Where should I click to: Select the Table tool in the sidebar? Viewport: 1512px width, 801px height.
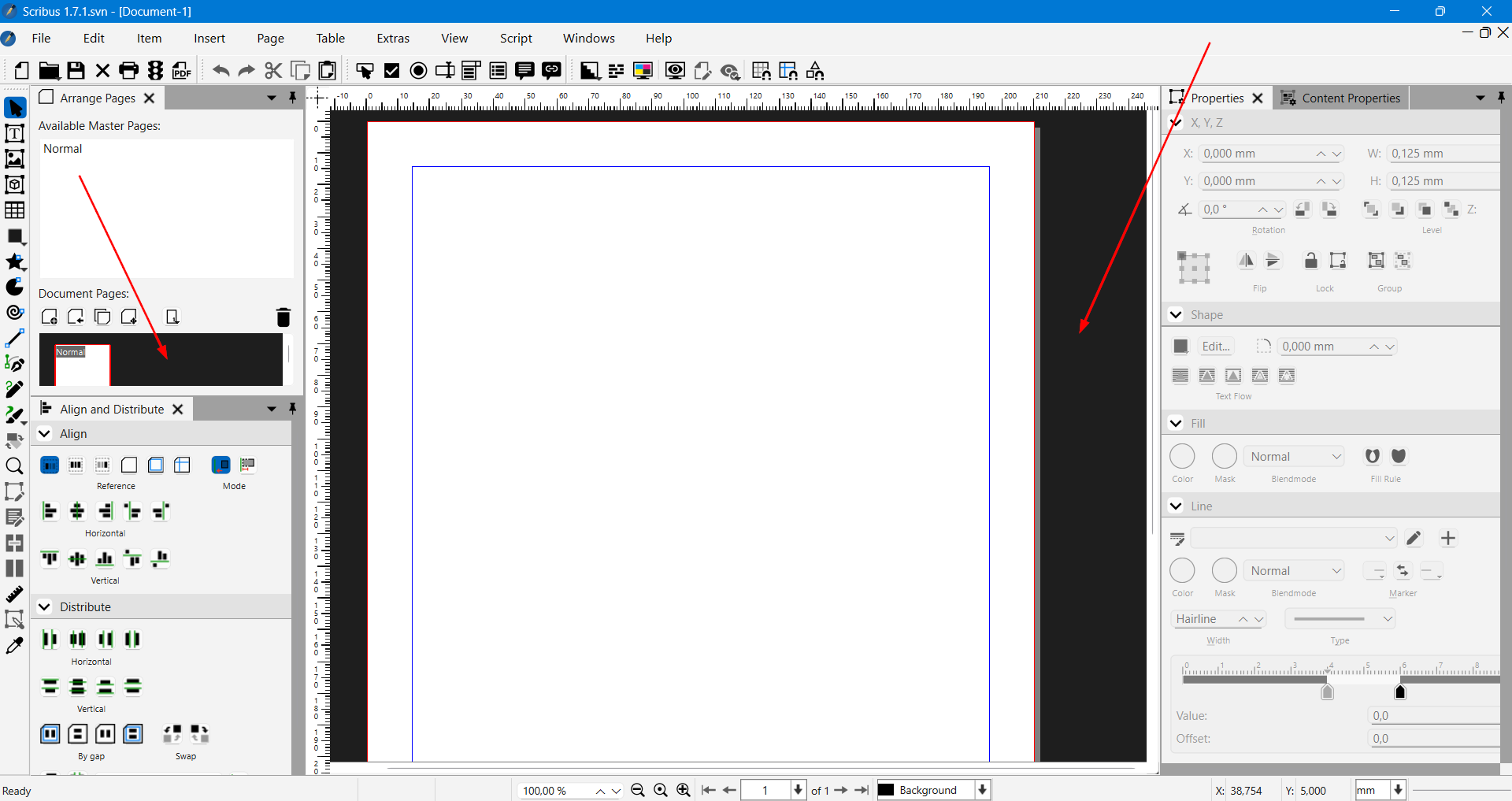point(14,210)
